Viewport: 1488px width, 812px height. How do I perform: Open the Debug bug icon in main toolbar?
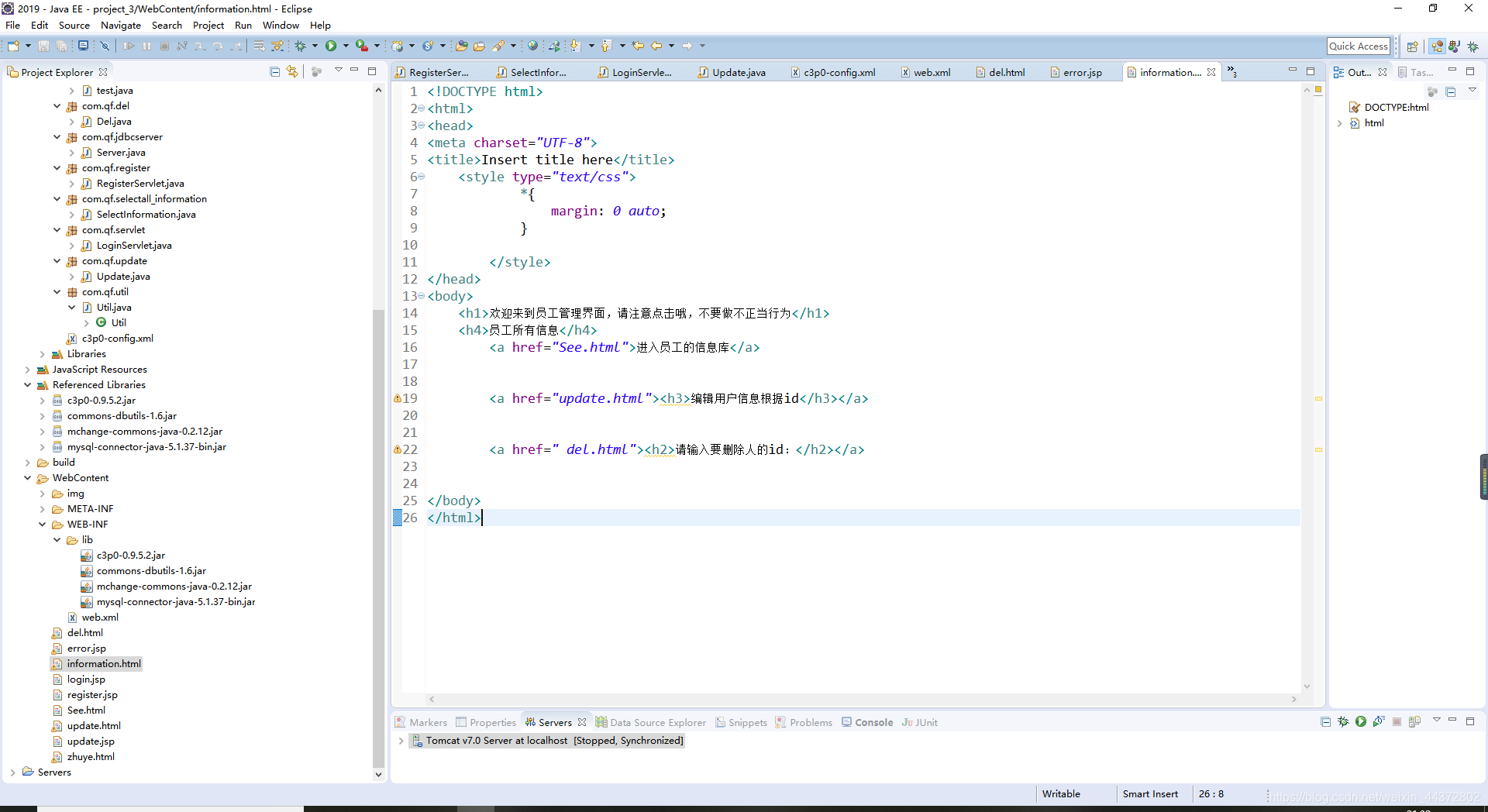[x=301, y=46]
